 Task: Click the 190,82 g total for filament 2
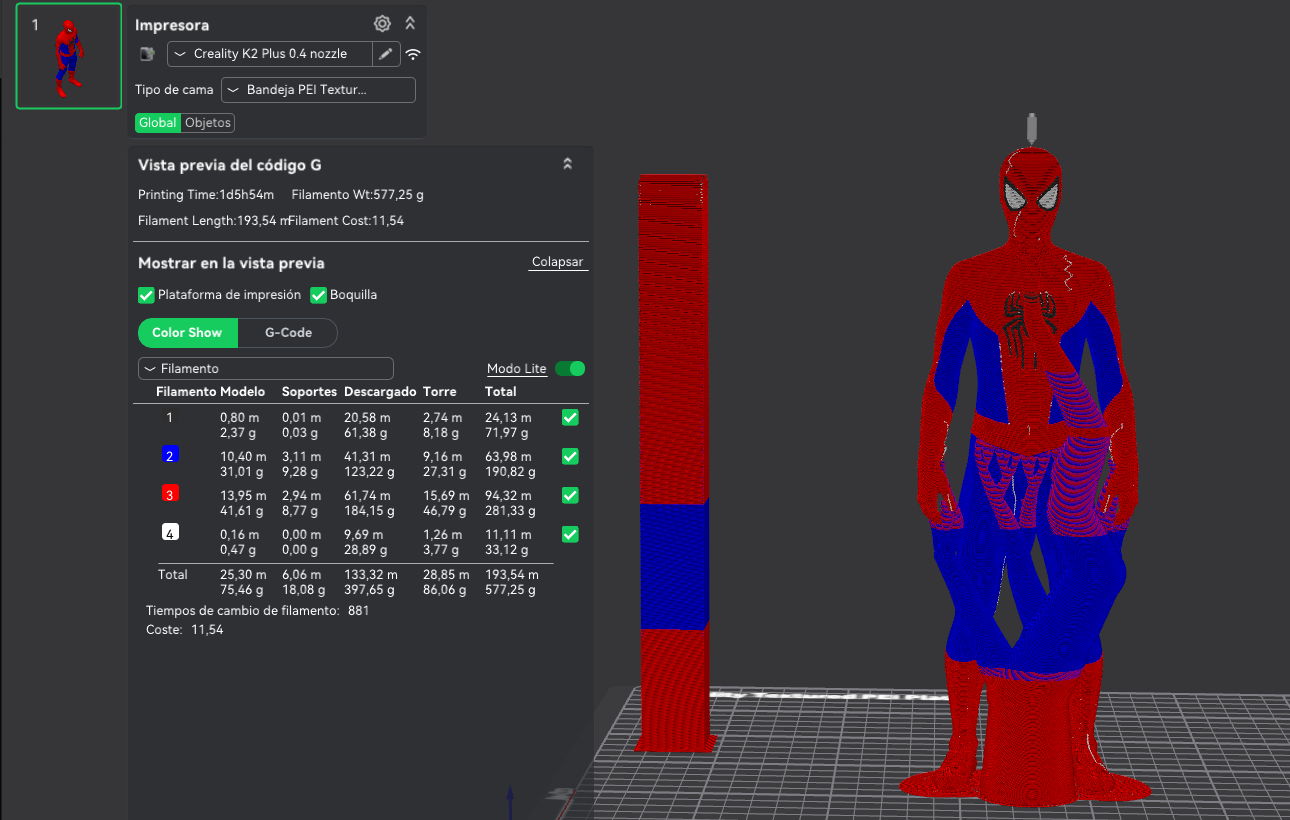tap(511, 473)
